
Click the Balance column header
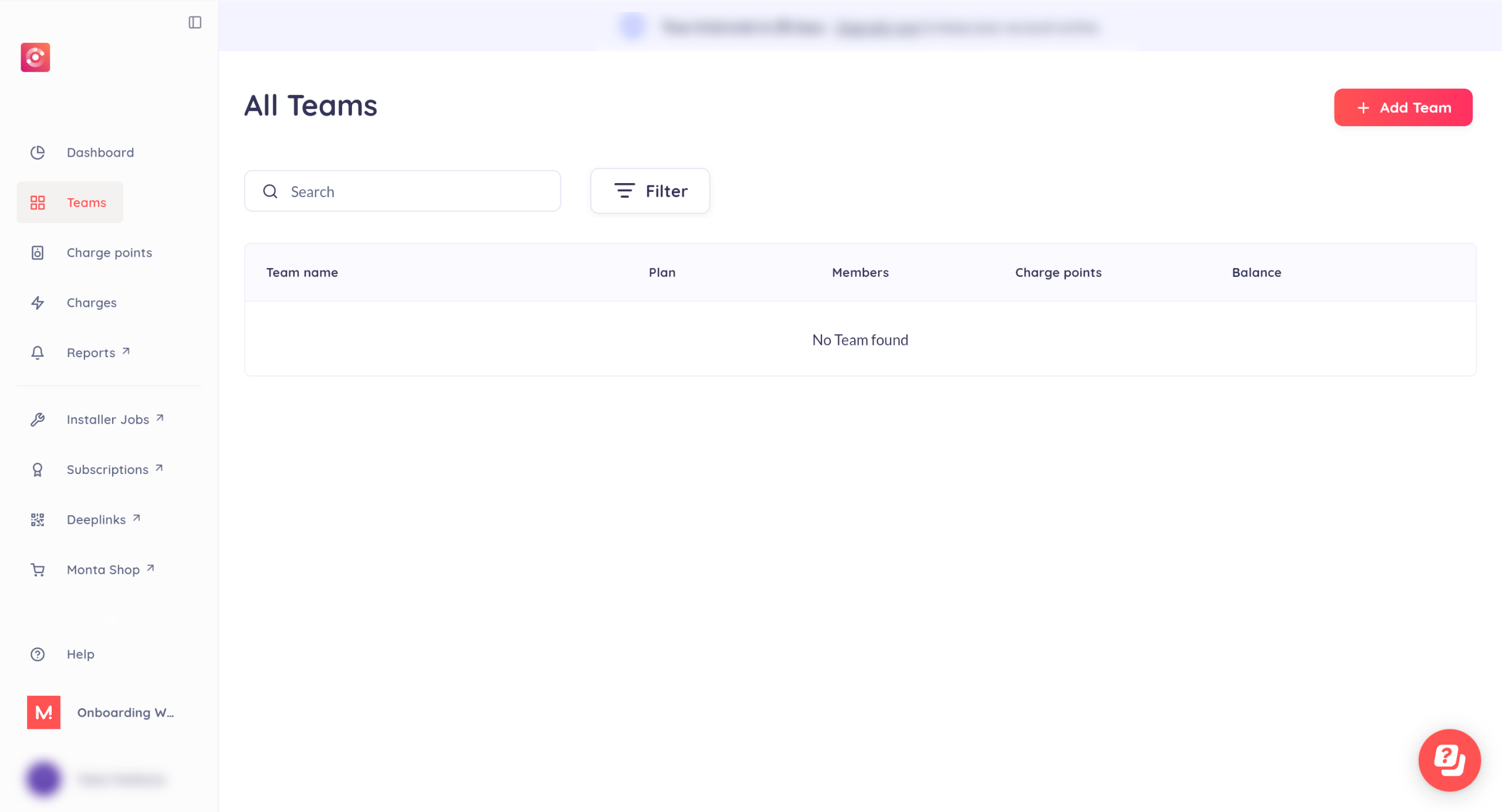(x=1256, y=272)
